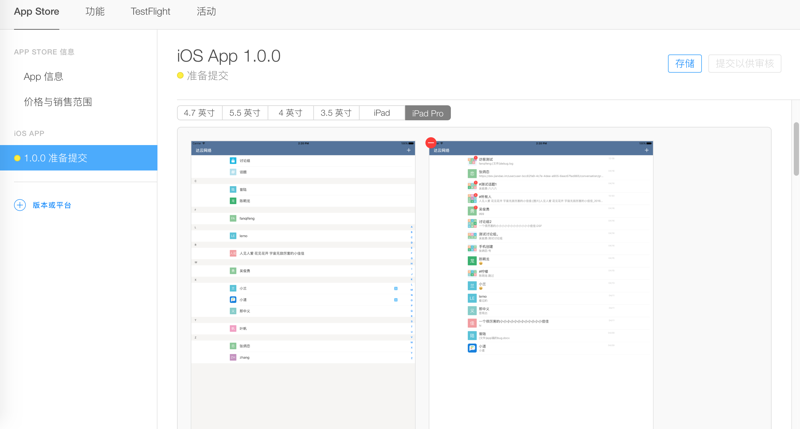Click the iOS App 1.0.0 heading

(x=229, y=56)
